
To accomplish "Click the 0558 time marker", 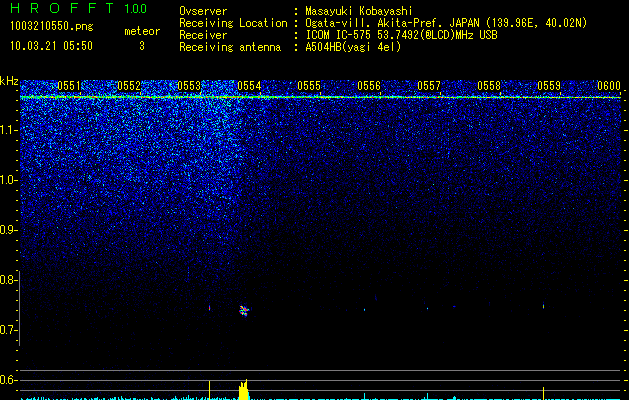I will click(489, 86).
